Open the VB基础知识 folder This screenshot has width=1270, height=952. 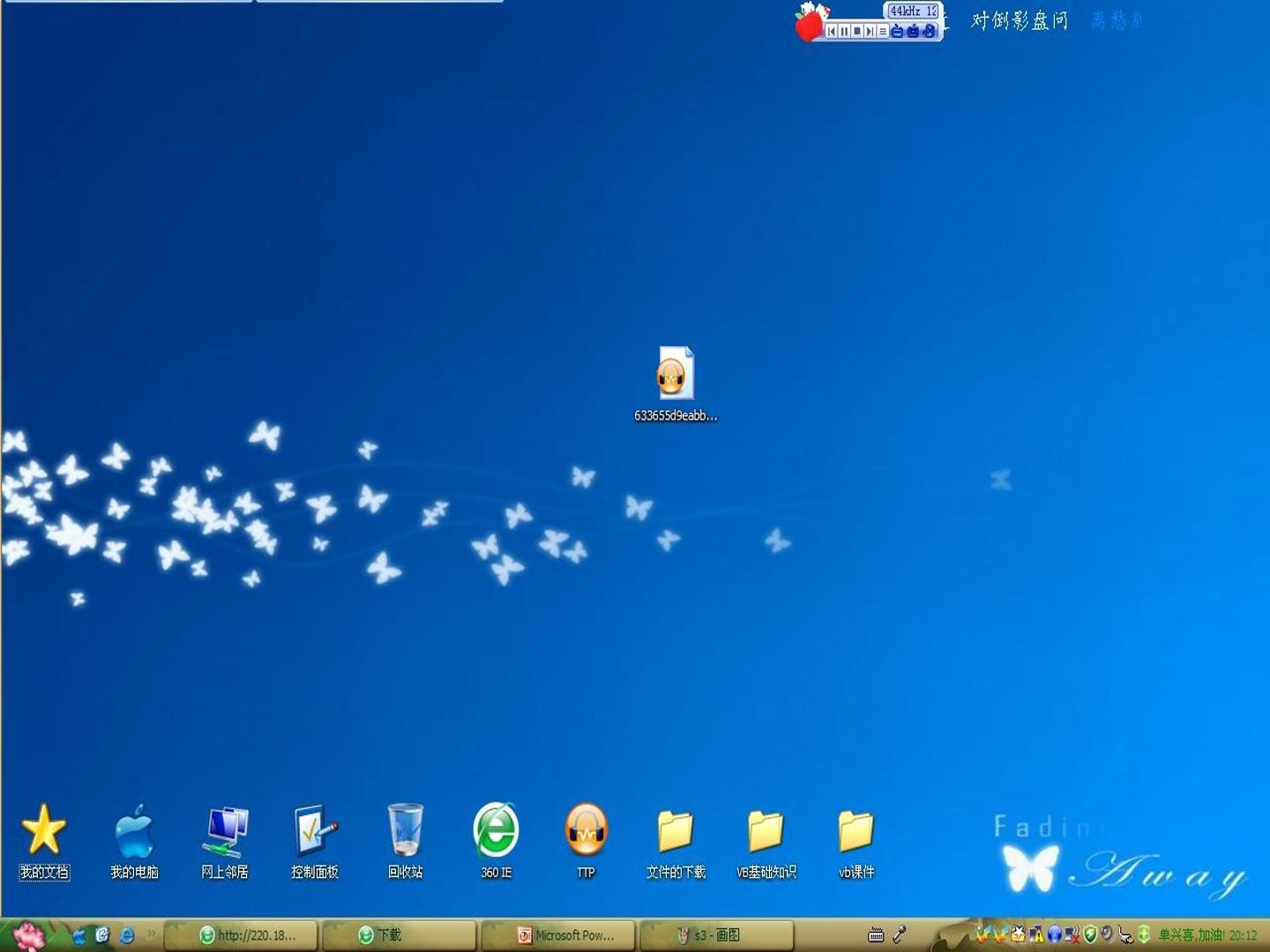pos(766,844)
